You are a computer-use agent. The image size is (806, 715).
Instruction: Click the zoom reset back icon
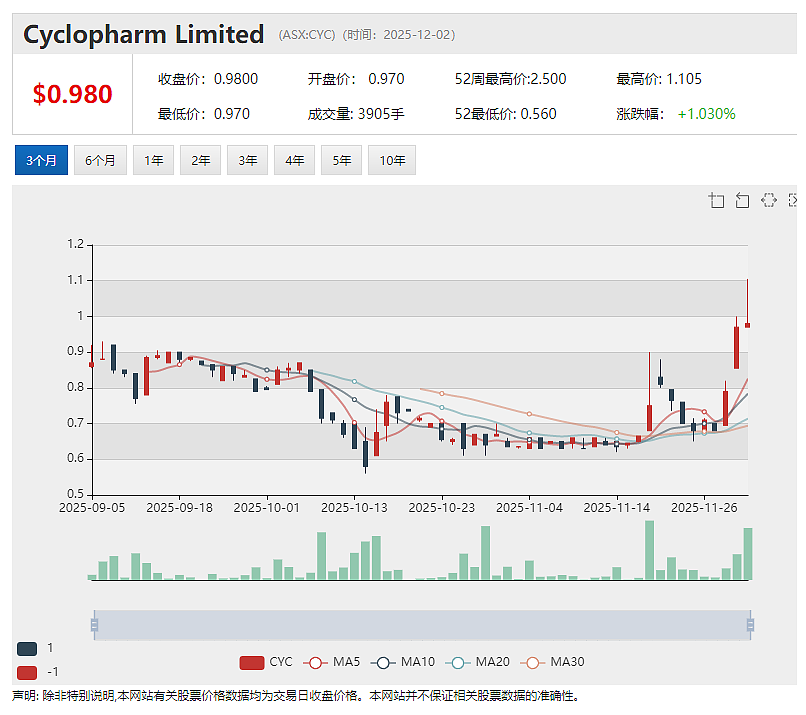pos(742,200)
